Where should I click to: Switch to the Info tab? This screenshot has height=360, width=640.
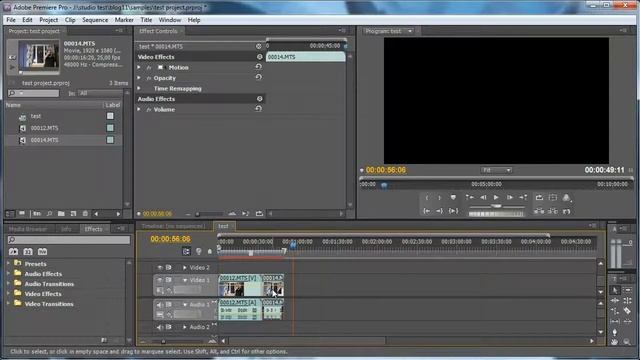[x=66, y=229]
